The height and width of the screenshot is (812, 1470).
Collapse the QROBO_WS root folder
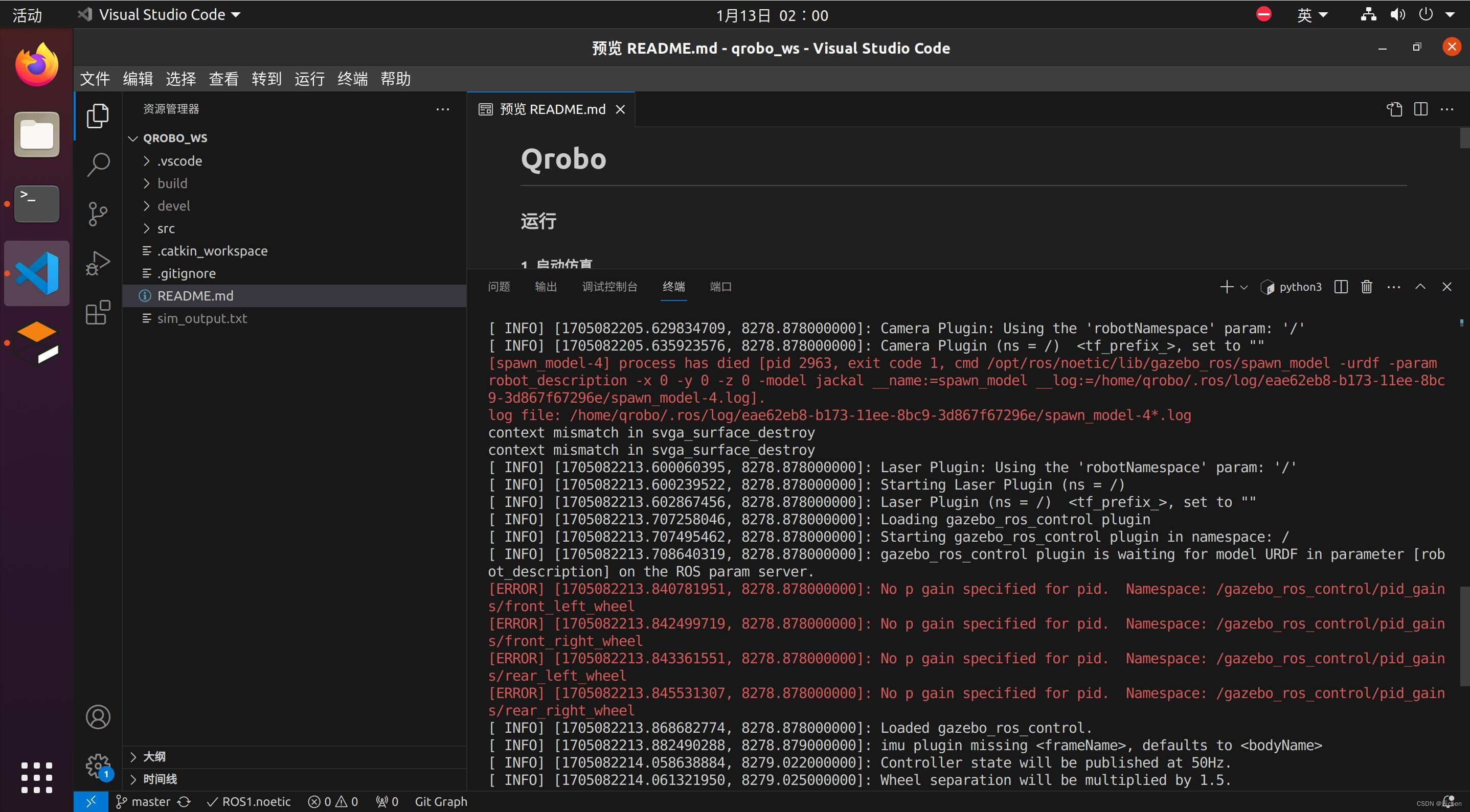click(295, 138)
